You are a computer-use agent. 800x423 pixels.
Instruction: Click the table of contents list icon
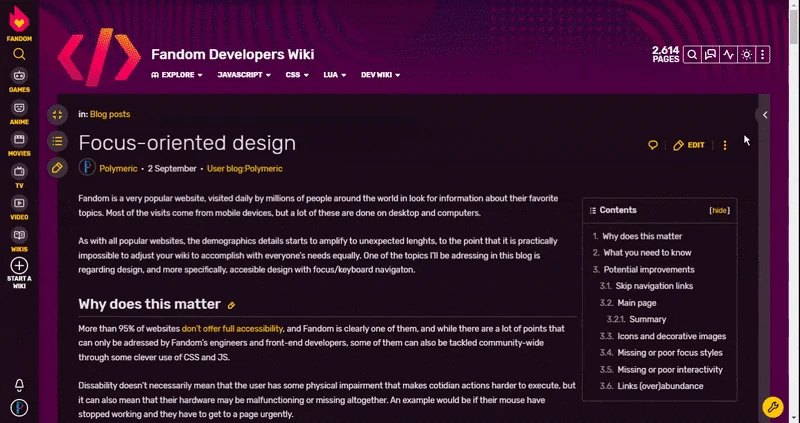(x=57, y=141)
